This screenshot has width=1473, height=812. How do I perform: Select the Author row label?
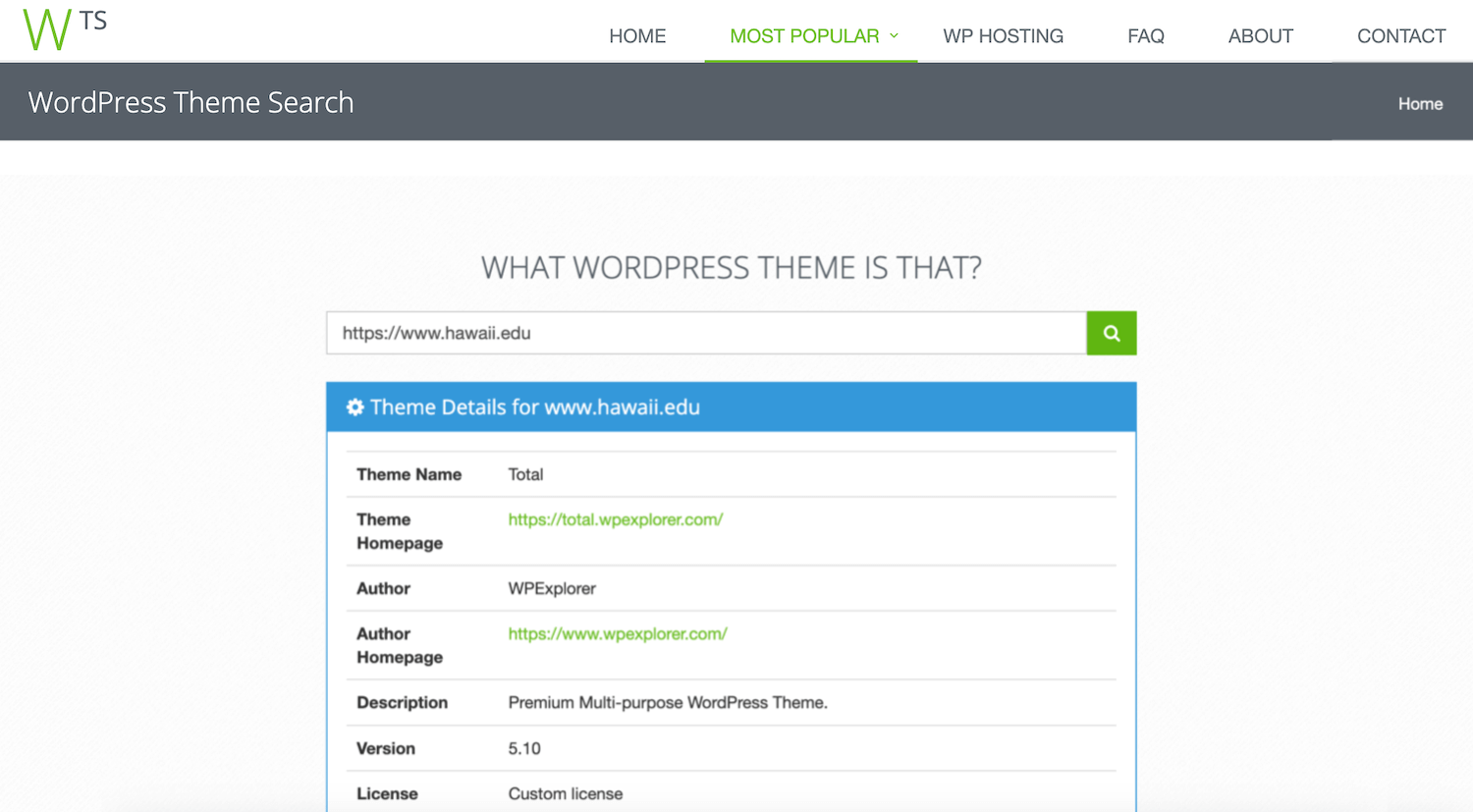[383, 588]
